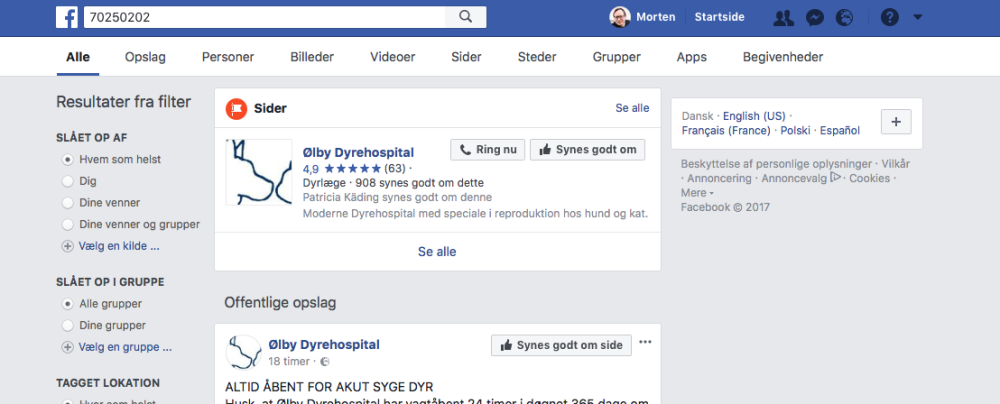Viewport: 1000px width, 404px height.
Task: Click the search magnifying glass button
Action: 465,17
